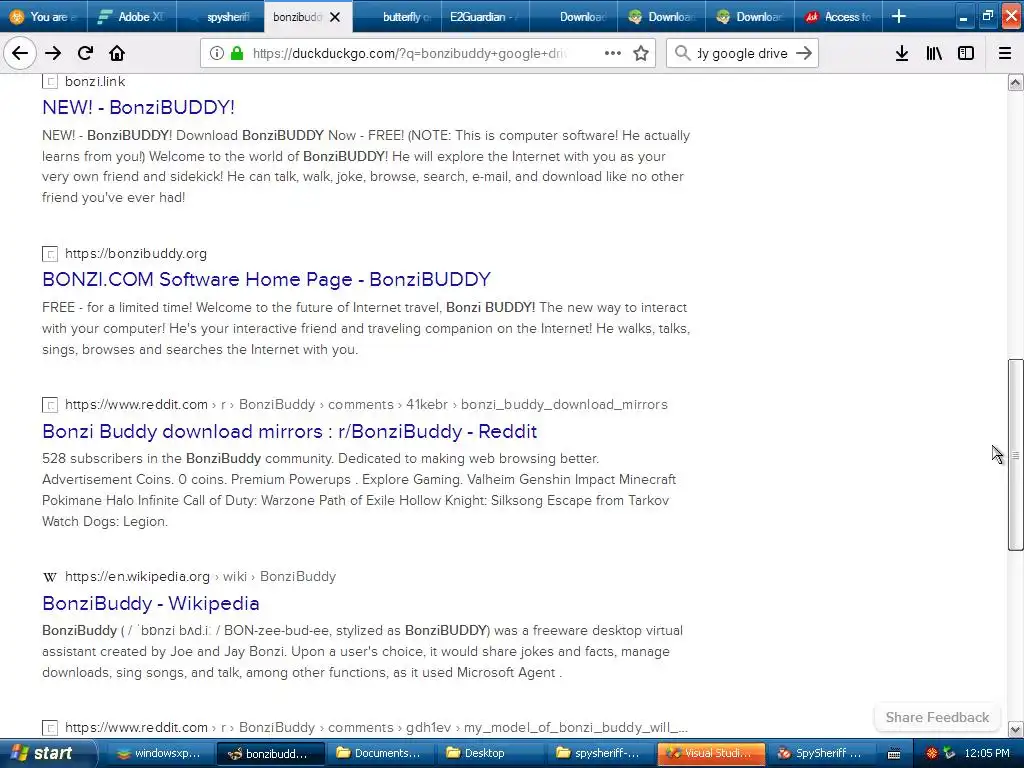The width and height of the screenshot is (1024, 768).
Task: Click the search box with 'google drive'
Action: pyautogui.click(x=742, y=54)
